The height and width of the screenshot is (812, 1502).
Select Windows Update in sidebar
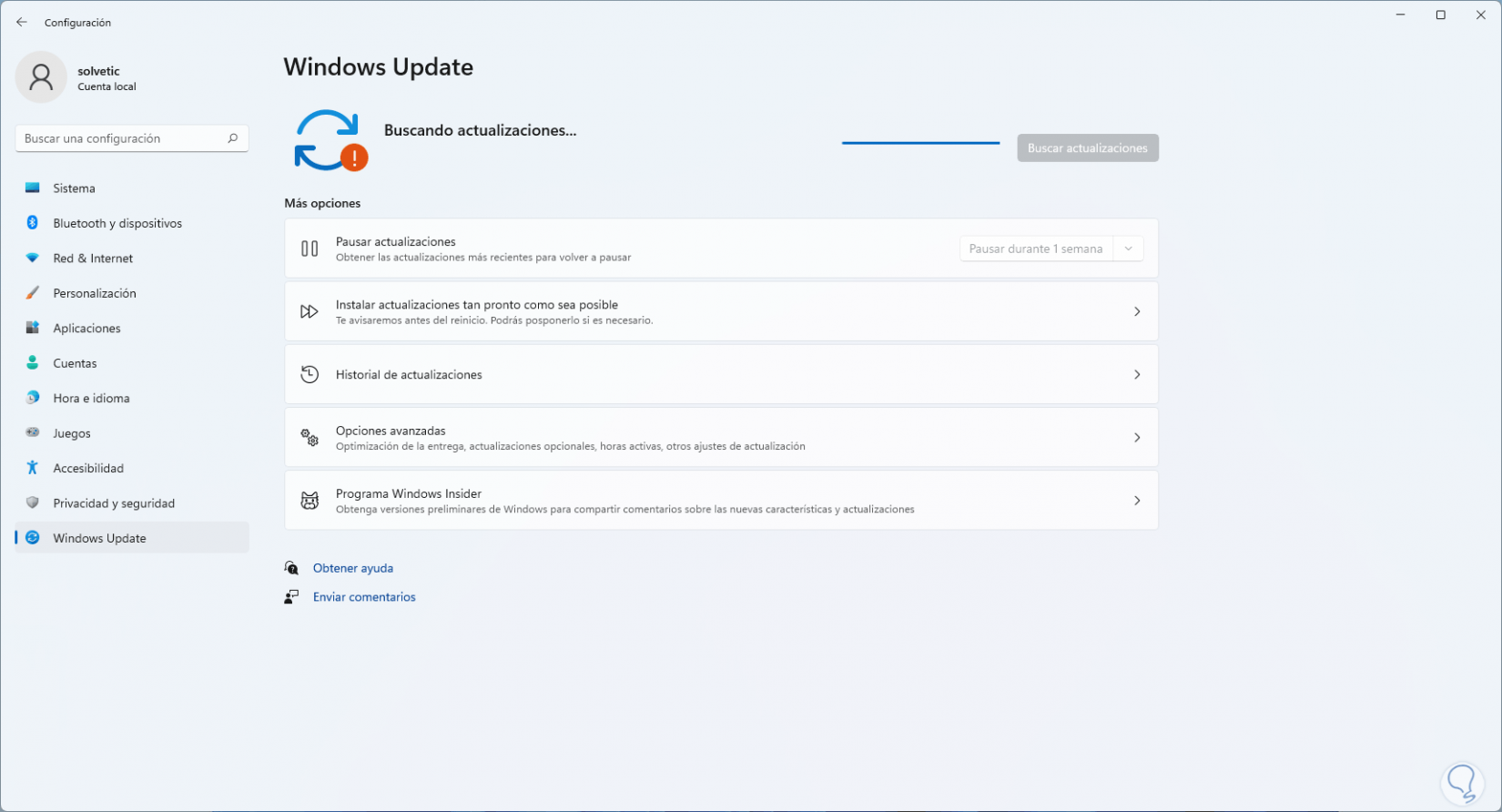(x=132, y=538)
